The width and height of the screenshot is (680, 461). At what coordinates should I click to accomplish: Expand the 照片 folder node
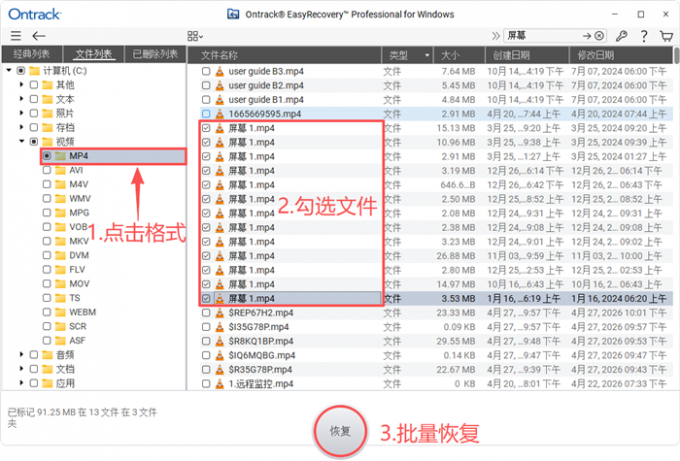coord(21,113)
